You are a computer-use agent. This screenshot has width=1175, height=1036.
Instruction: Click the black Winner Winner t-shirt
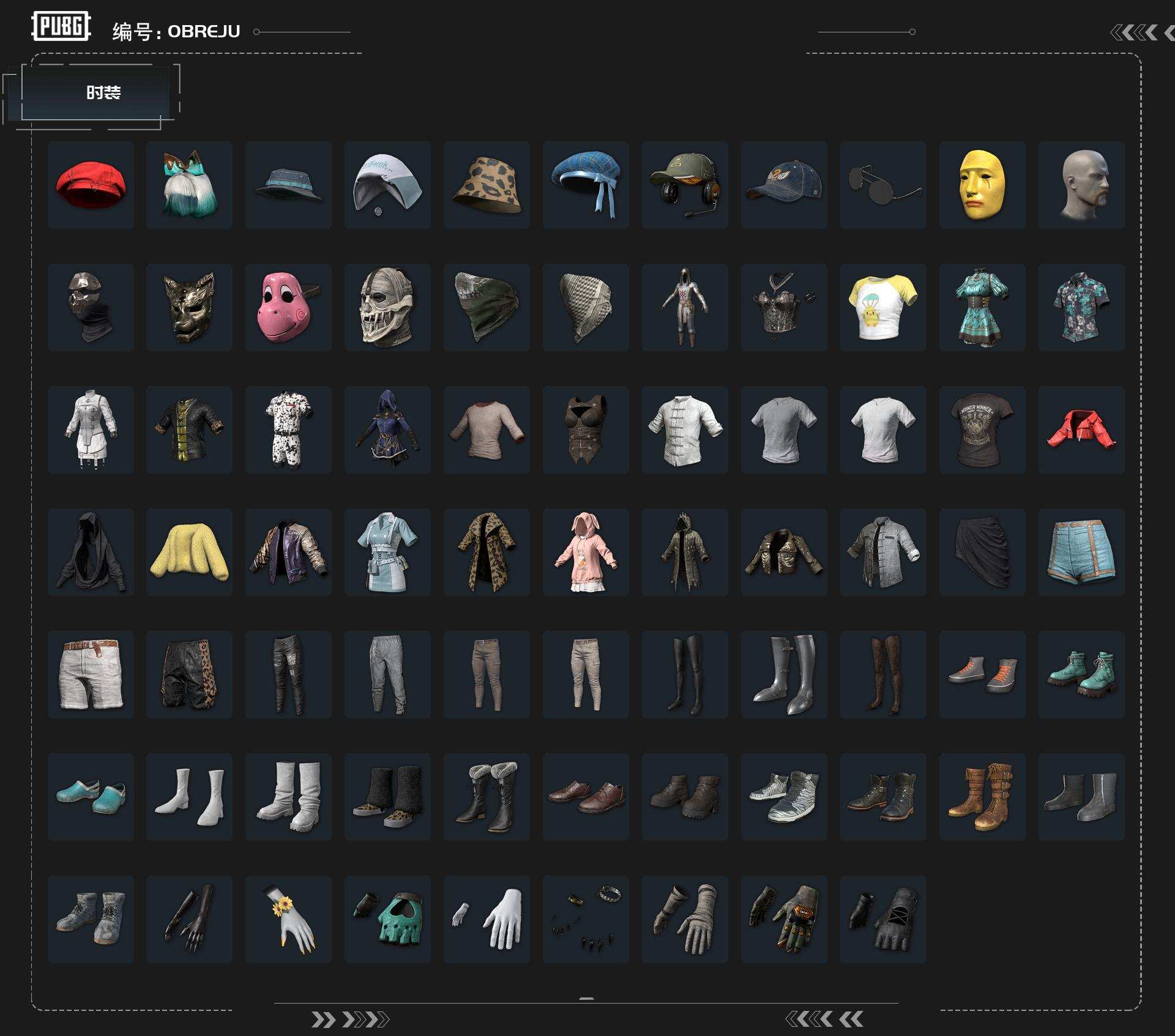tap(982, 430)
